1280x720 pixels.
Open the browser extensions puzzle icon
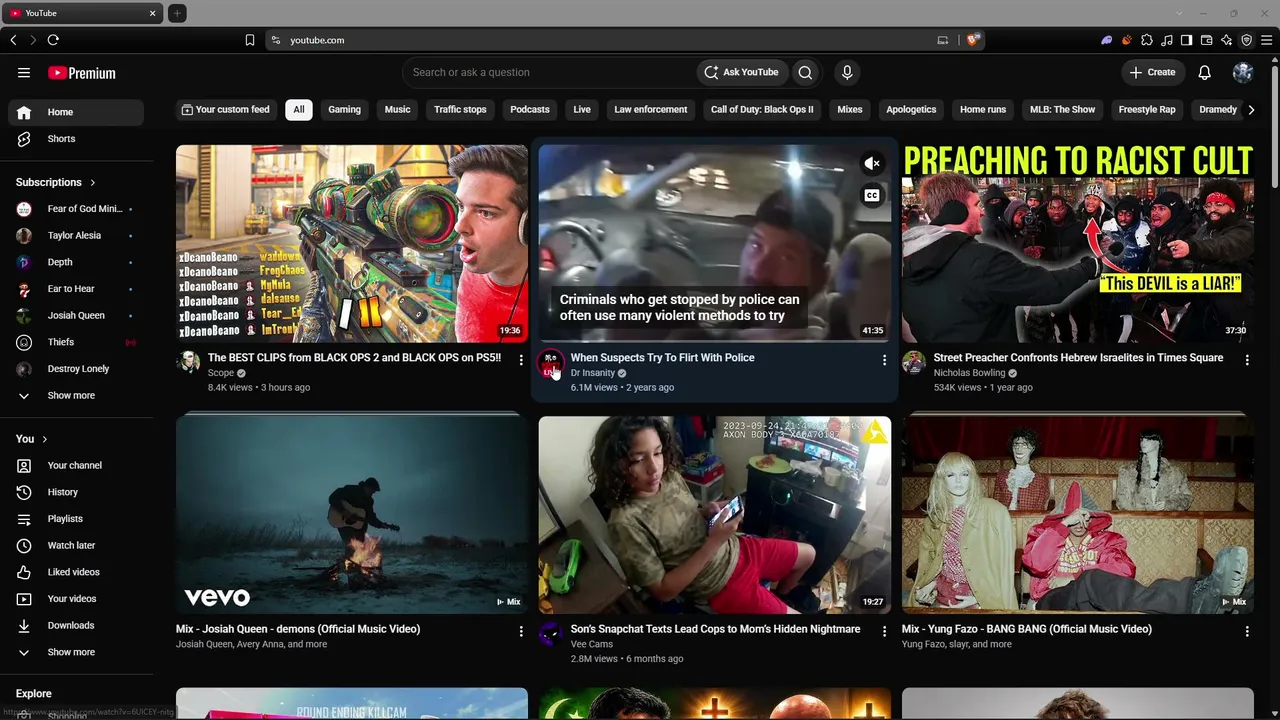tap(1147, 40)
